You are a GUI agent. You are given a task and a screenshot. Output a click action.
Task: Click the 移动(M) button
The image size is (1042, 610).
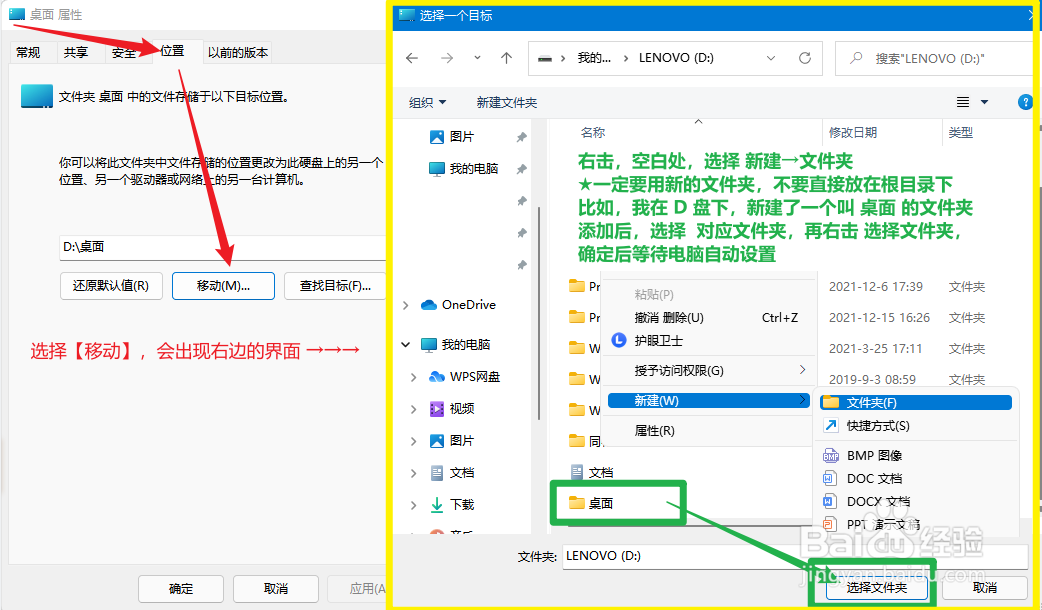point(222,285)
